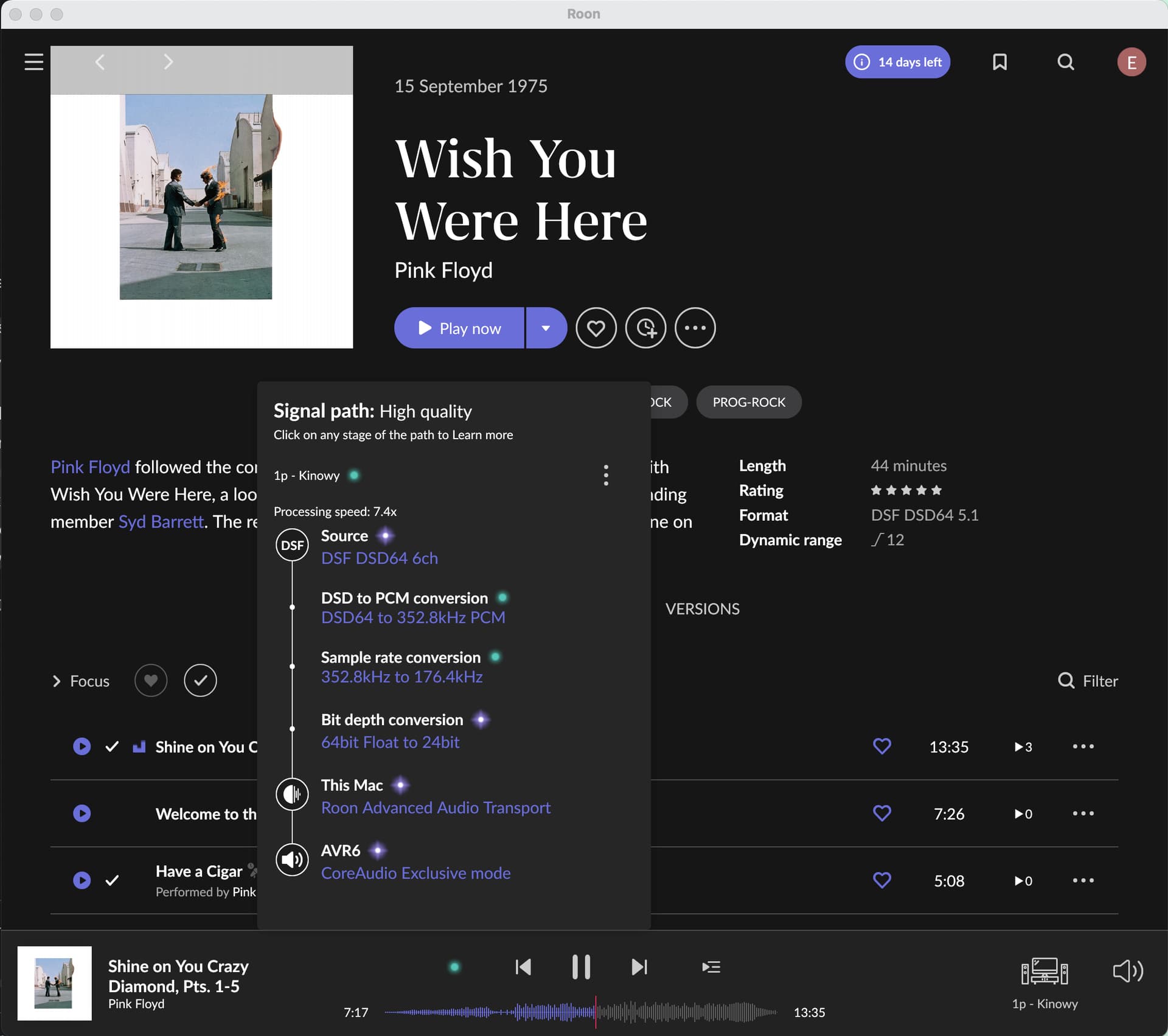The height and width of the screenshot is (1036, 1168).
Task: Go back with the left arrow
Action: click(100, 62)
